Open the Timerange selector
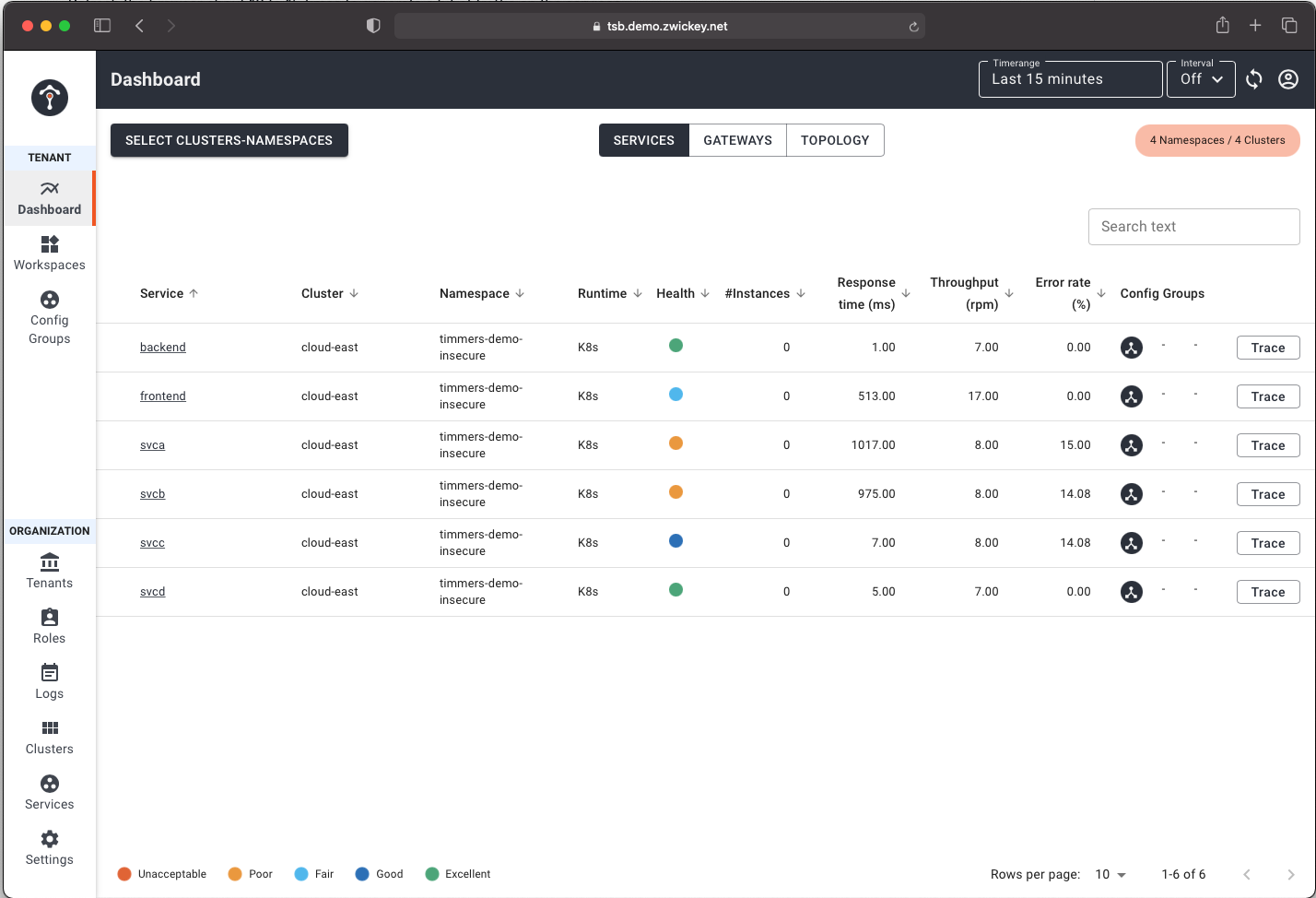This screenshot has height=898, width=1316. [x=1070, y=79]
